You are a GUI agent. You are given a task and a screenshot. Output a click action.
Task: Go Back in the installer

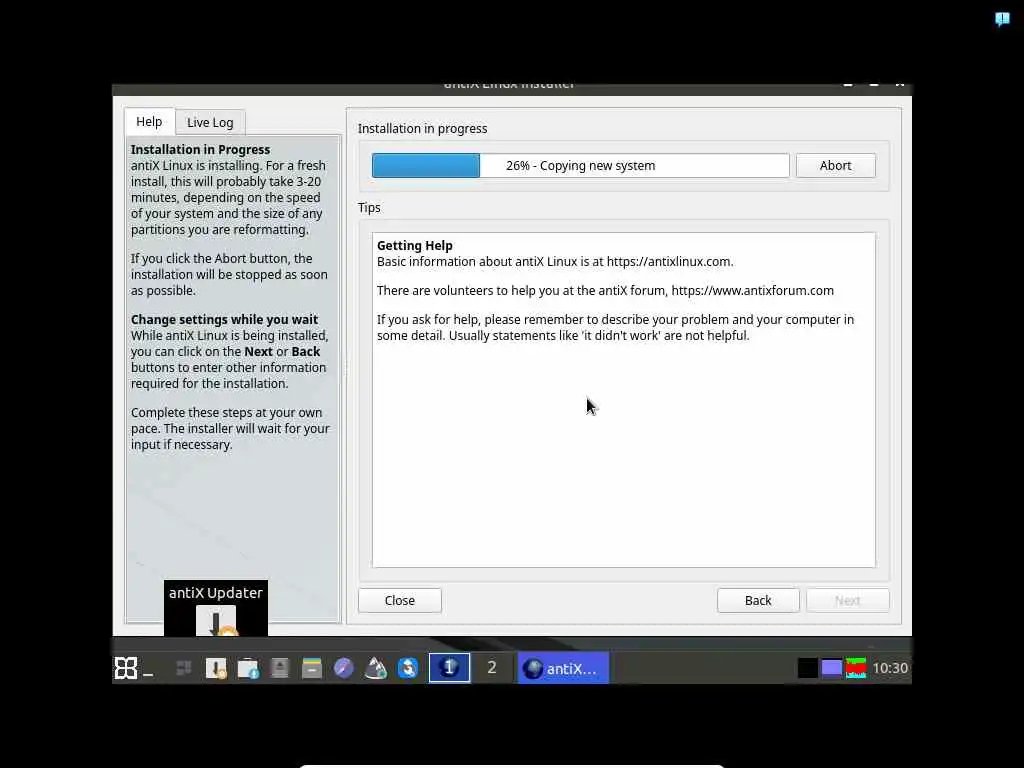pos(758,600)
